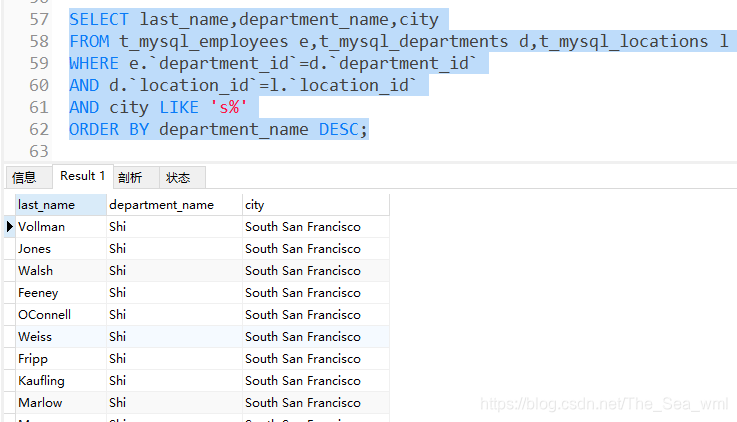
Task: Click Shi cell in Vollman row
Action: [174, 227]
